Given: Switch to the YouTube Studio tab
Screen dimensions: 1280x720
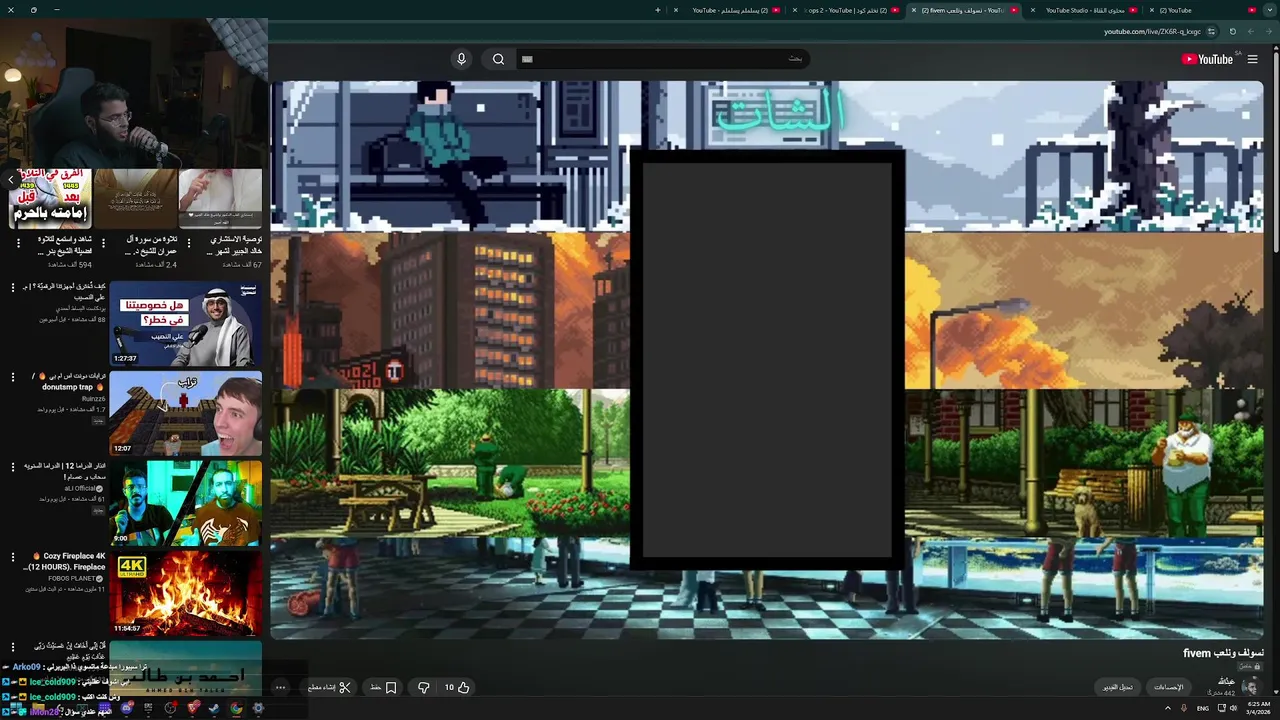Looking at the screenshot, I should (1085, 10).
